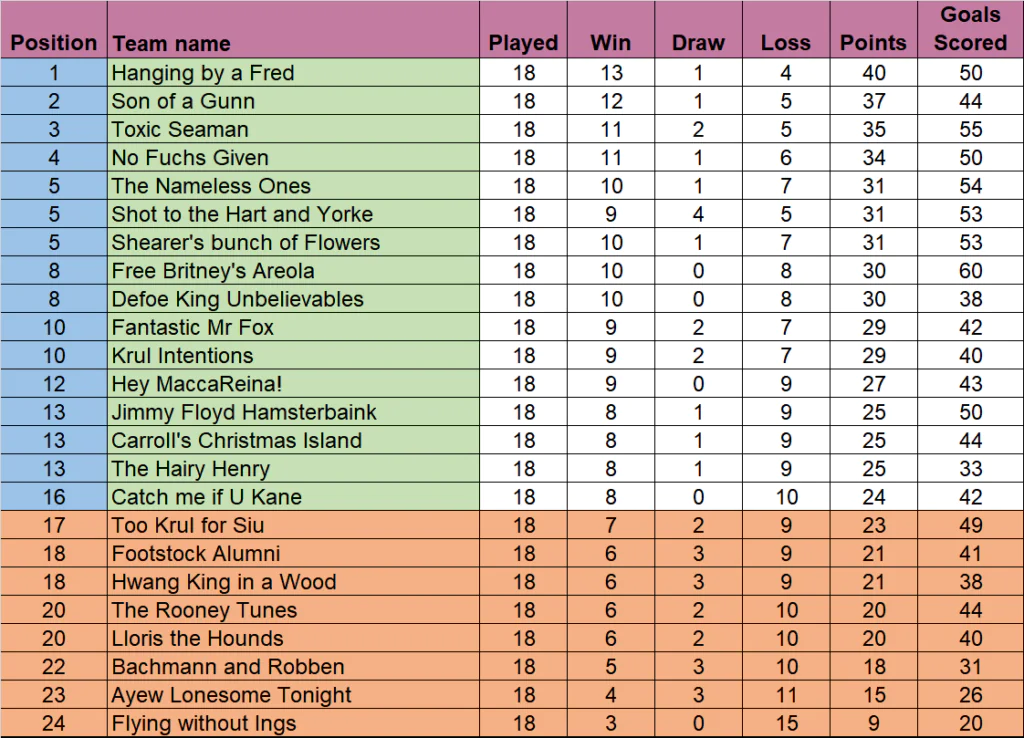This screenshot has height=738, width=1024.
Task: Select win value 13 in first row
Action: pyautogui.click(x=611, y=72)
